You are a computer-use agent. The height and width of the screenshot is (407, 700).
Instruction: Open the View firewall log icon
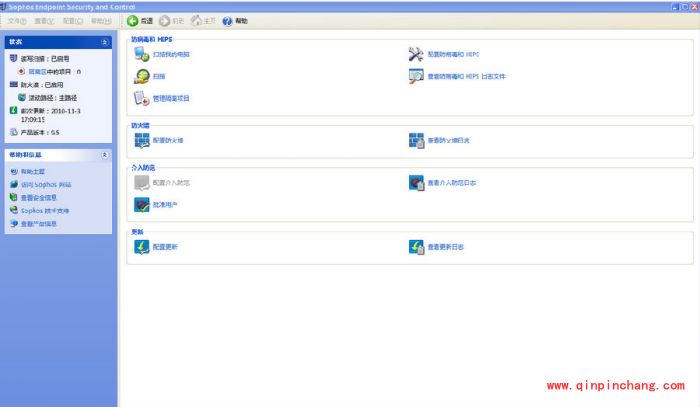click(417, 140)
